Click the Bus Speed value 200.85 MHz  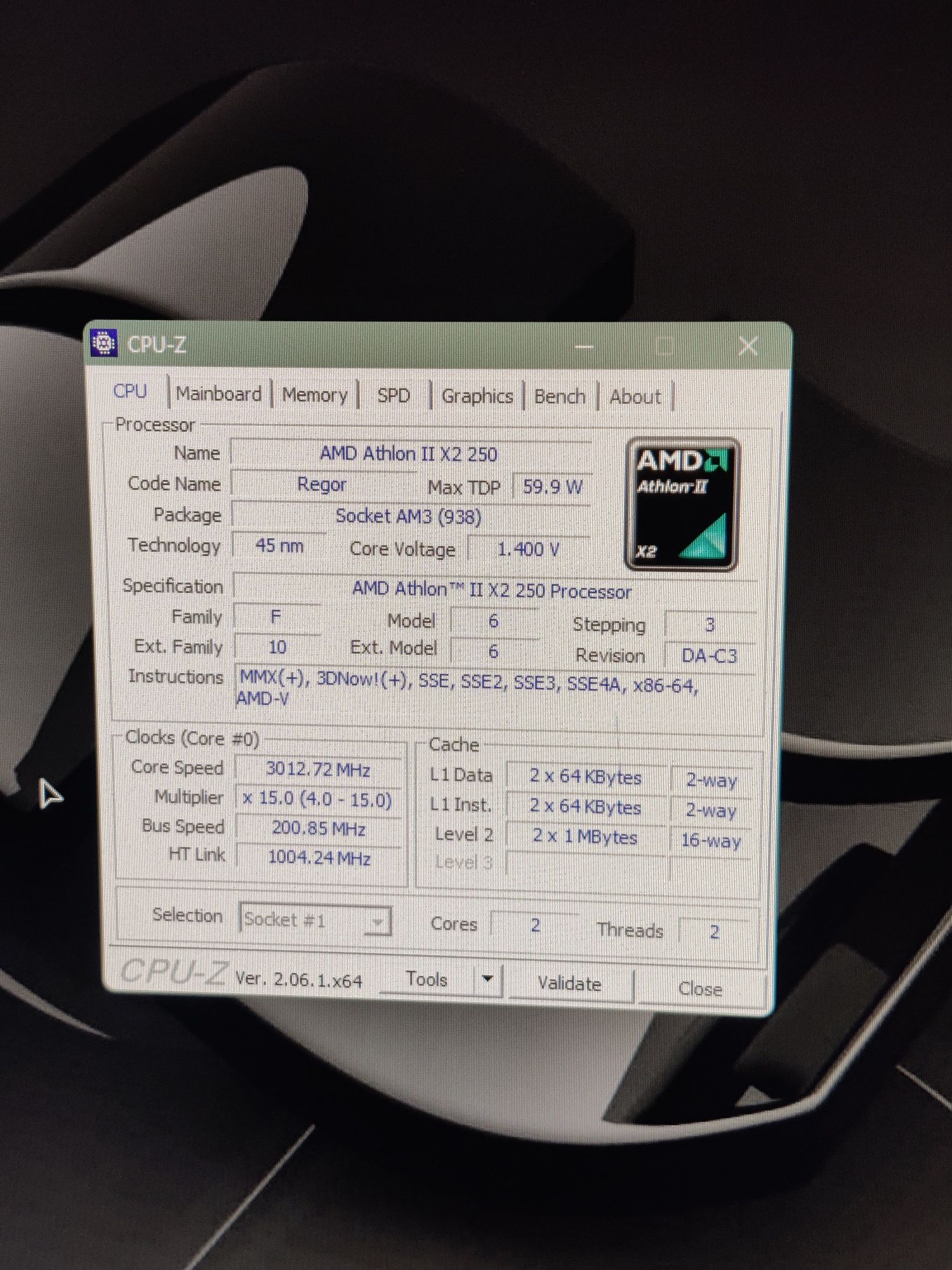point(319,829)
